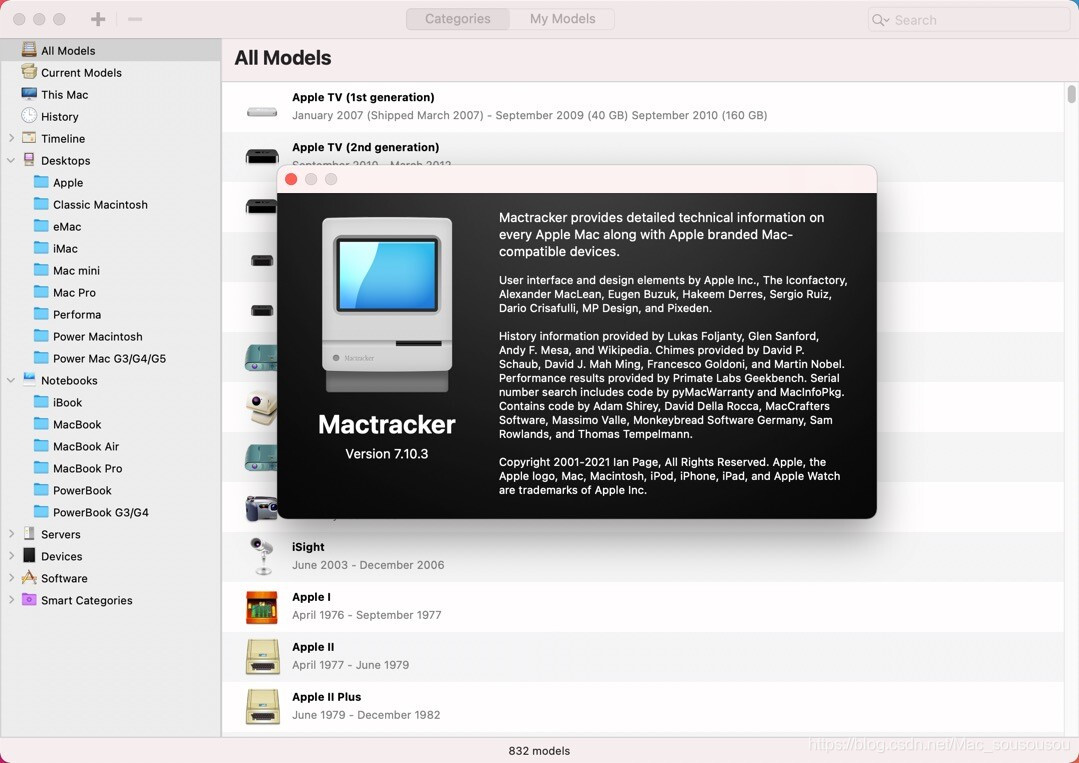Viewport: 1079px width, 763px height.
Task: Expand the Servers category
Action: pos(11,533)
